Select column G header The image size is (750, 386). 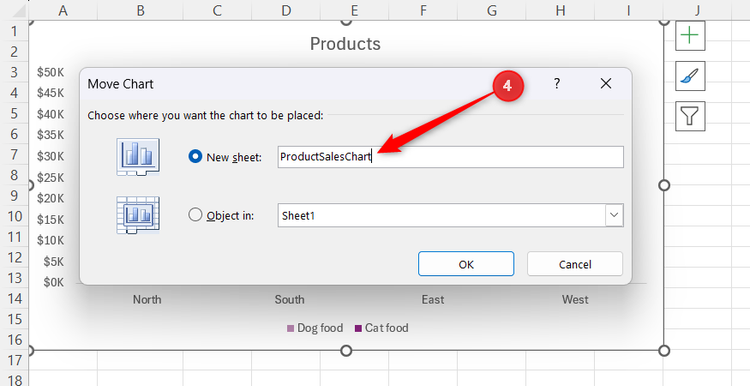click(x=492, y=10)
